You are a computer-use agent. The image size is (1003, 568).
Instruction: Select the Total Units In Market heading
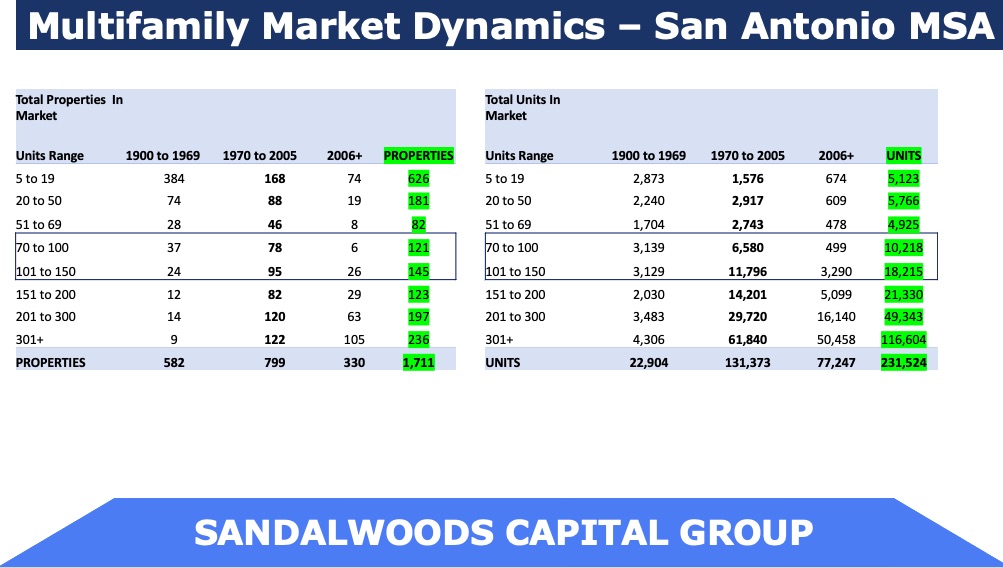click(x=523, y=108)
